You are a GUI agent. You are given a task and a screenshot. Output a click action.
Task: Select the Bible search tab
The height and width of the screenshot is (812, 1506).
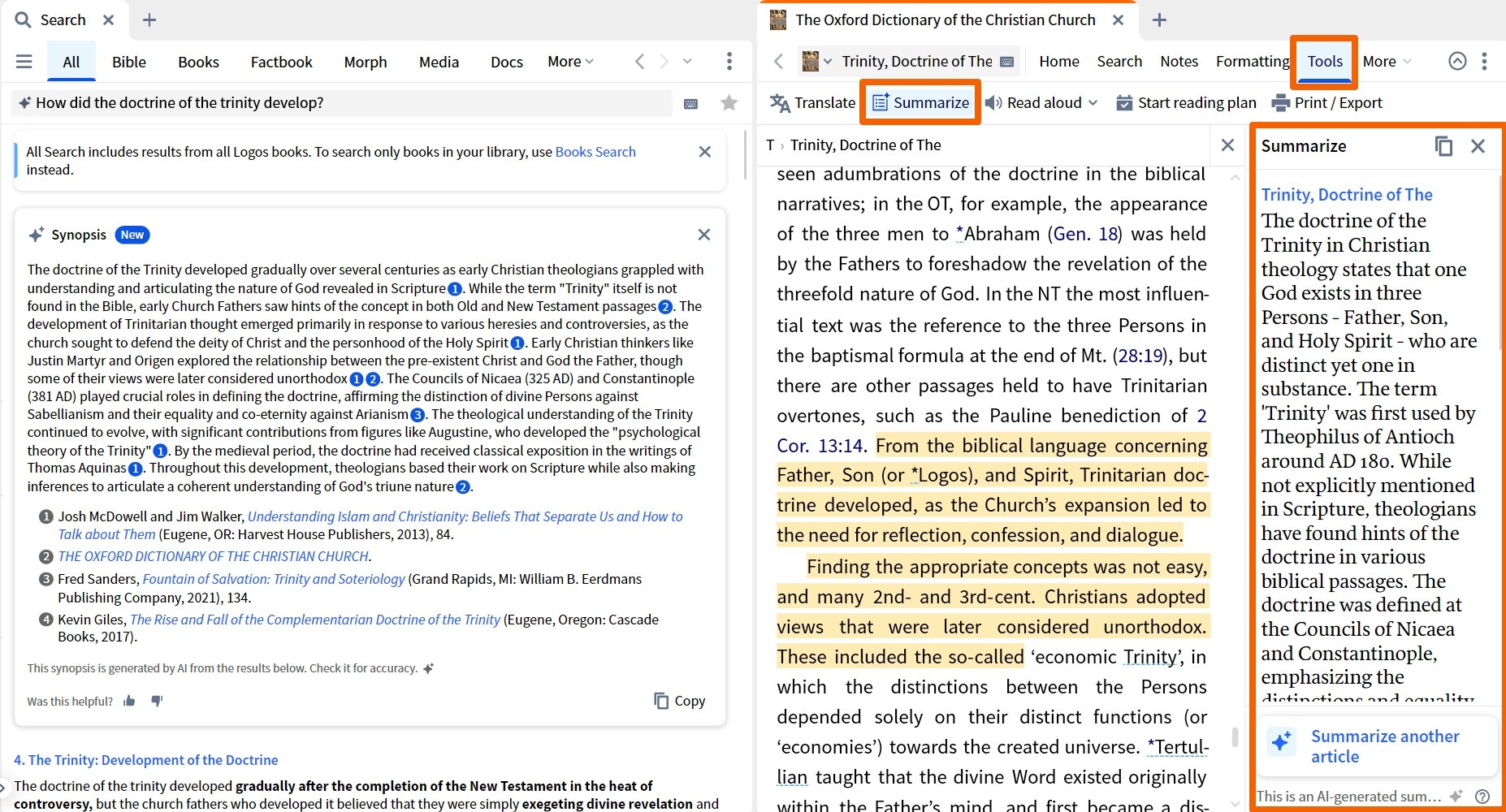[x=129, y=62]
